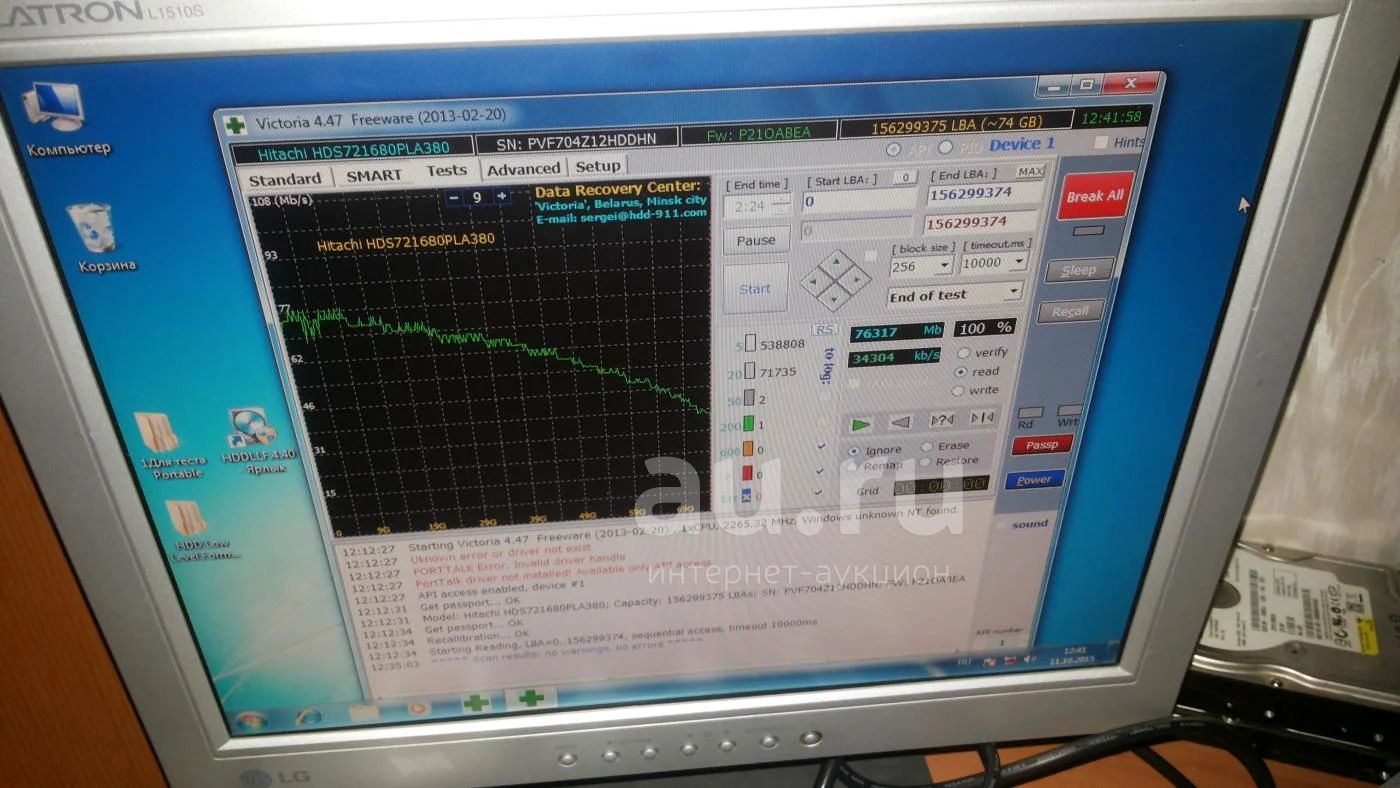Click the down arrow on the diamond pad
Image resolution: width=1400 pixels, height=788 pixels.
coord(834,297)
